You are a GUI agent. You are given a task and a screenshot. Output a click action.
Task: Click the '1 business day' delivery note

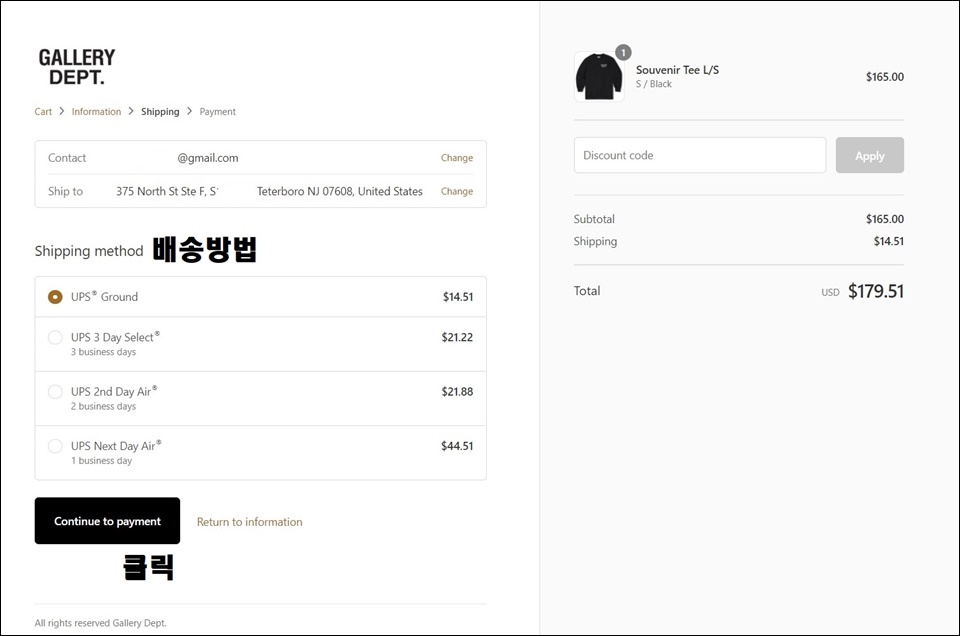click(x=101, y=461)
